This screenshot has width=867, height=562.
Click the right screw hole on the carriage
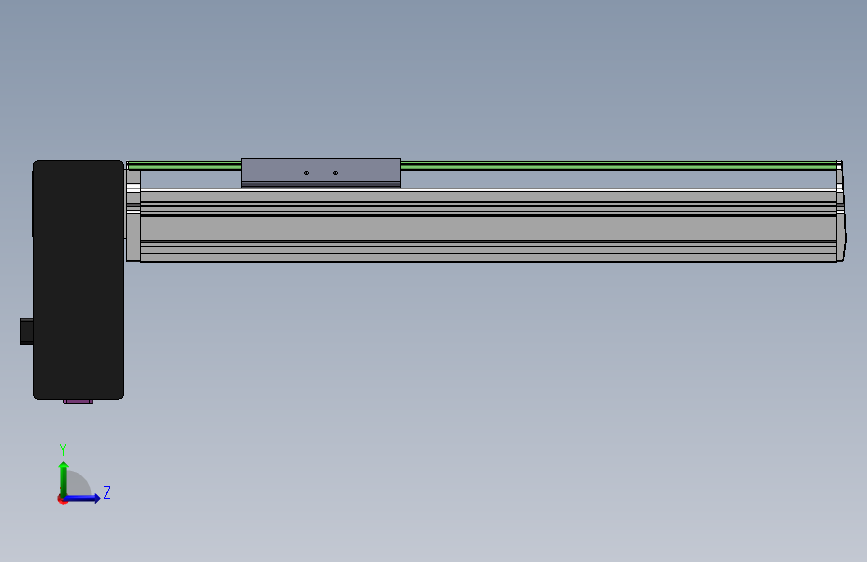(336, 173)
